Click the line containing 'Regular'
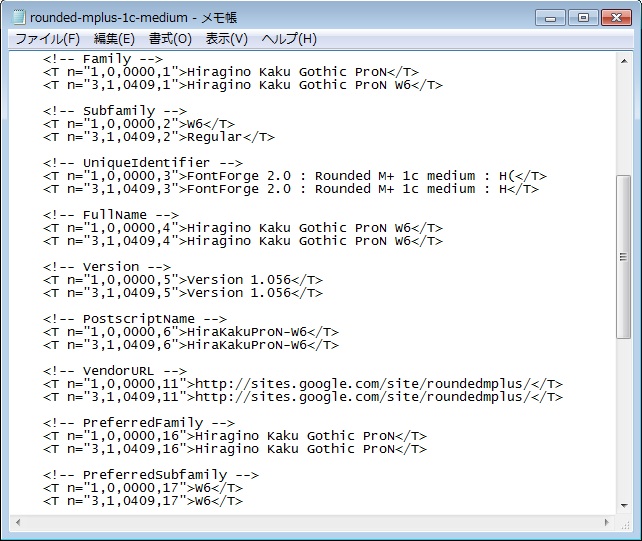The image size is (642, 541). click(x=159, y=137)
